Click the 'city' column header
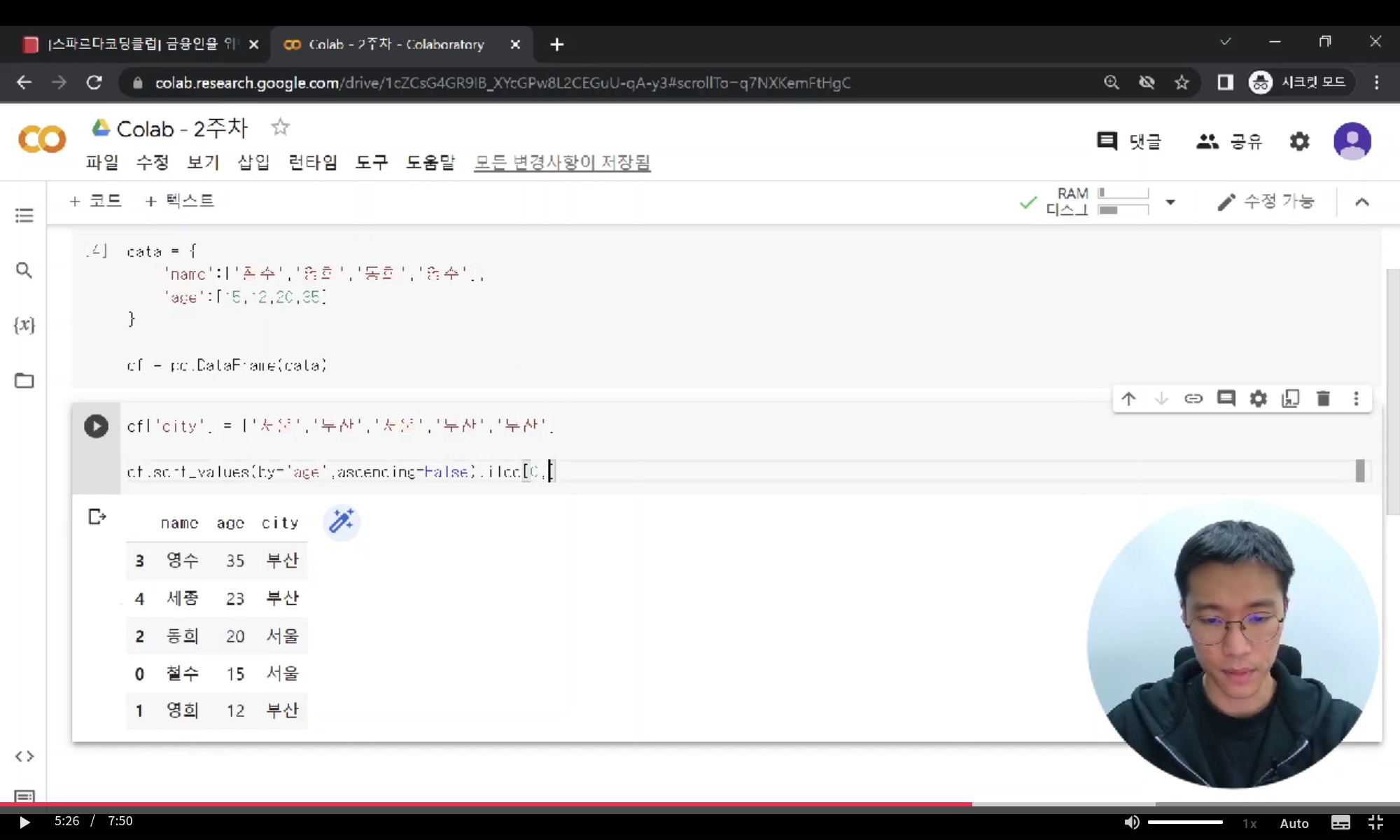This screenshot has height=840, width=1400. coord(280,523)
